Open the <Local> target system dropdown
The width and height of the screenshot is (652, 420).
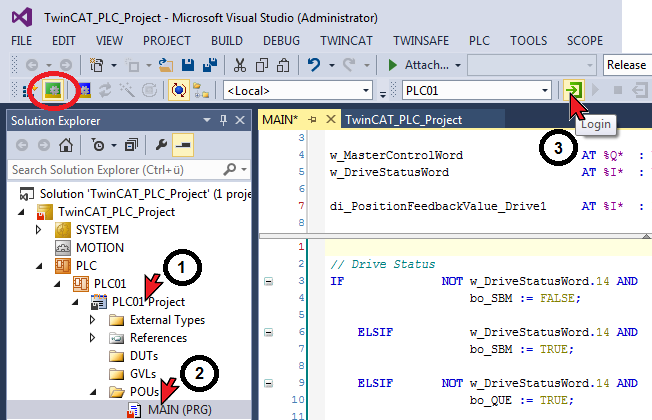pos(366,90)
